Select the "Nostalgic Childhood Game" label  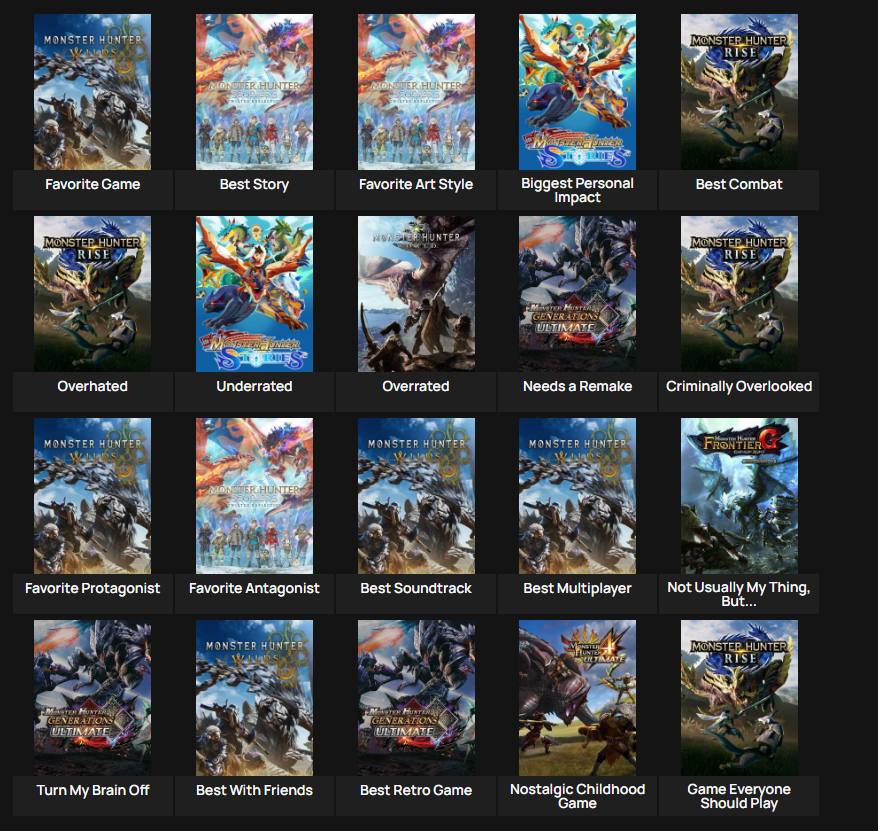click(577, 796)
